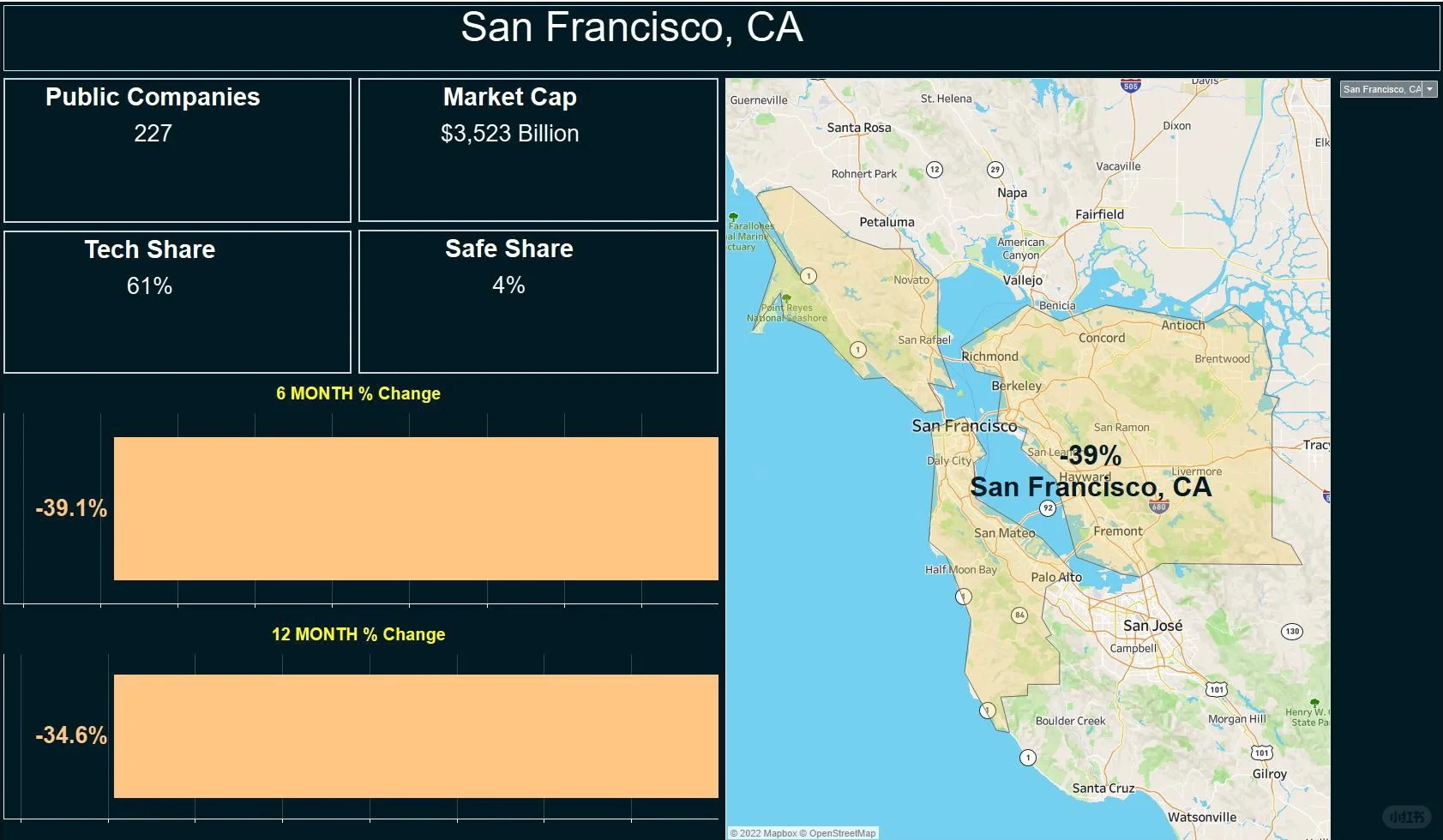The width and height of the screenshot is (1443, 840).
Task: Click the San Francisco, CA selector text field
Action: coord(1380,89)
